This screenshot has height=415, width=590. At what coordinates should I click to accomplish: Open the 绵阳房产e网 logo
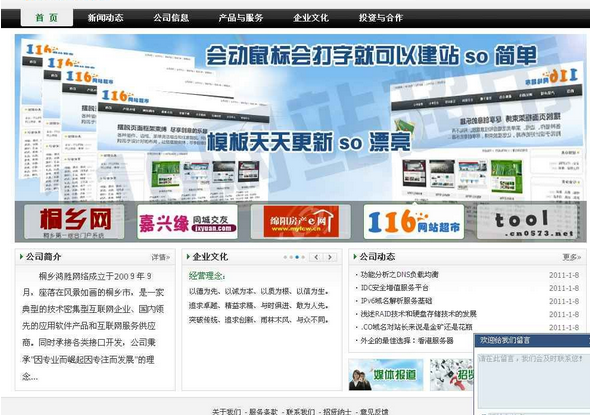(301, 222)
